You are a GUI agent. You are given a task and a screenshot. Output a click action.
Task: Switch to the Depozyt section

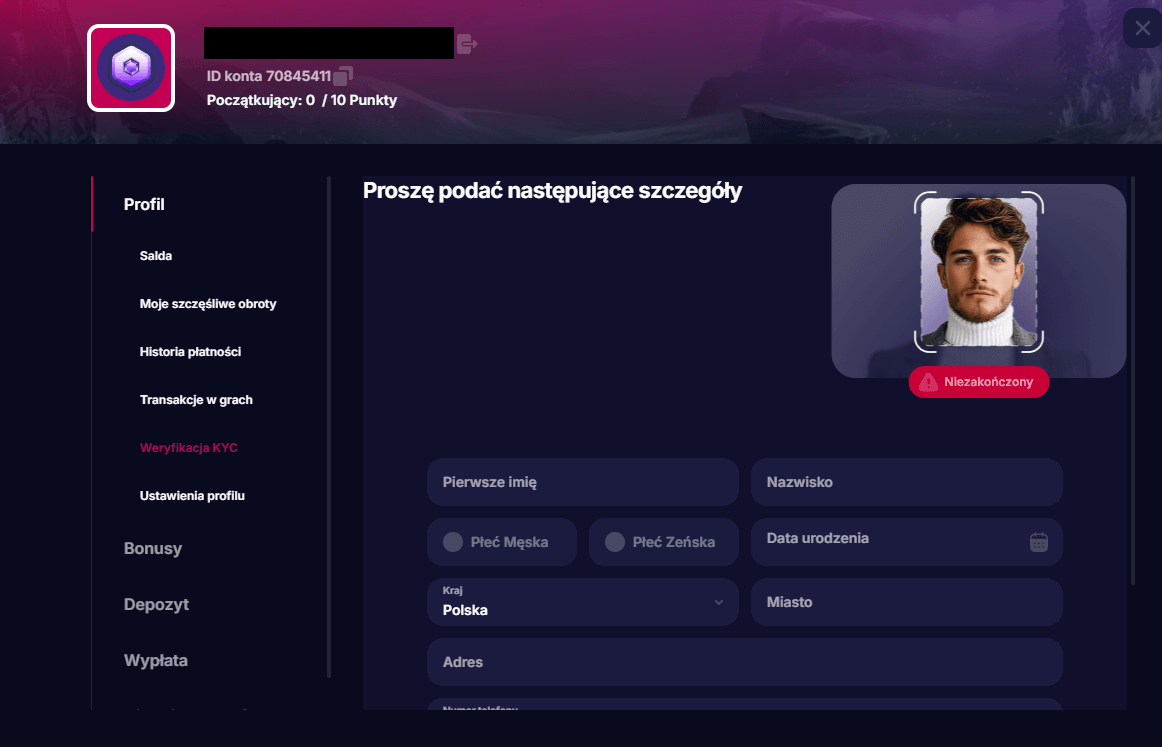156,605
